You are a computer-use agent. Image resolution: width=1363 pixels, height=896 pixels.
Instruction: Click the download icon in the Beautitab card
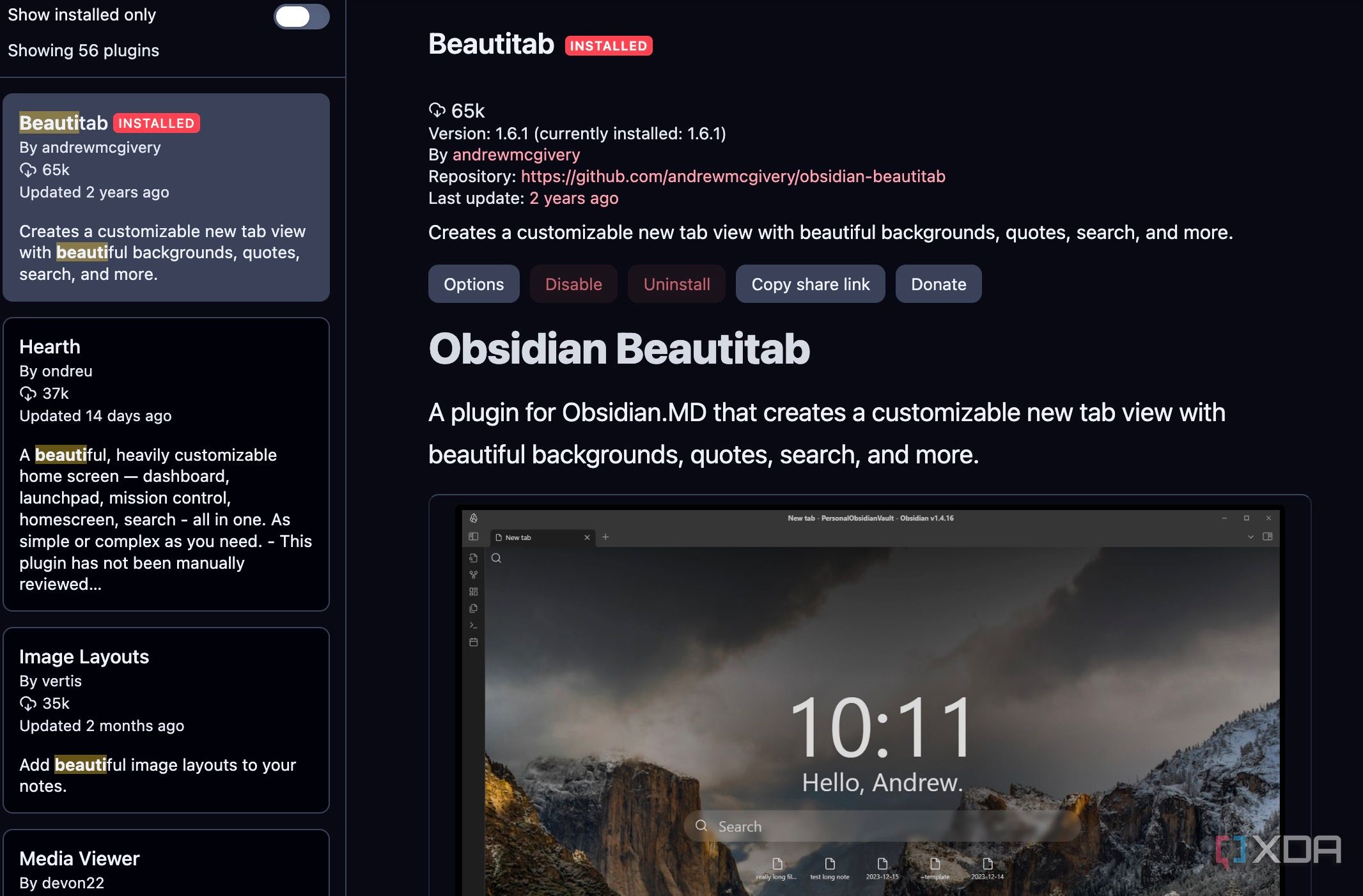(x=28, y=170)
